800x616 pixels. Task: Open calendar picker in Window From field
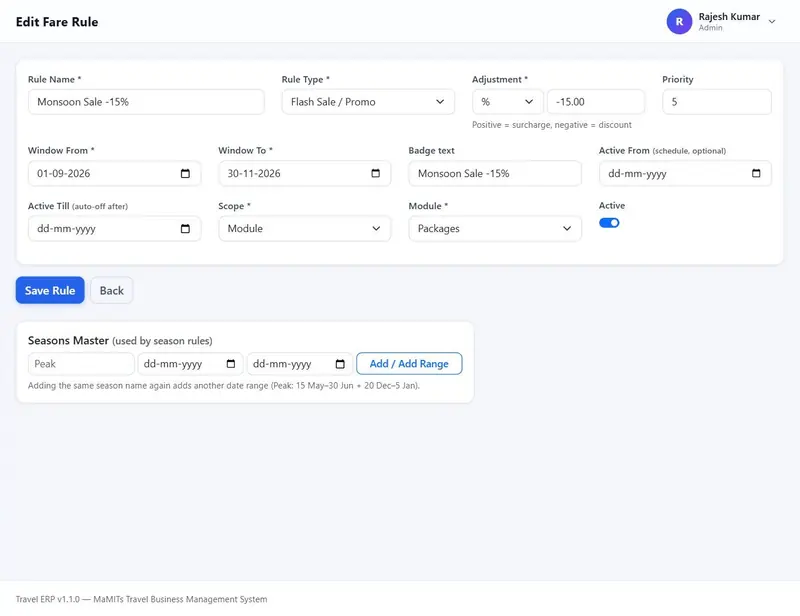(185, 174)
